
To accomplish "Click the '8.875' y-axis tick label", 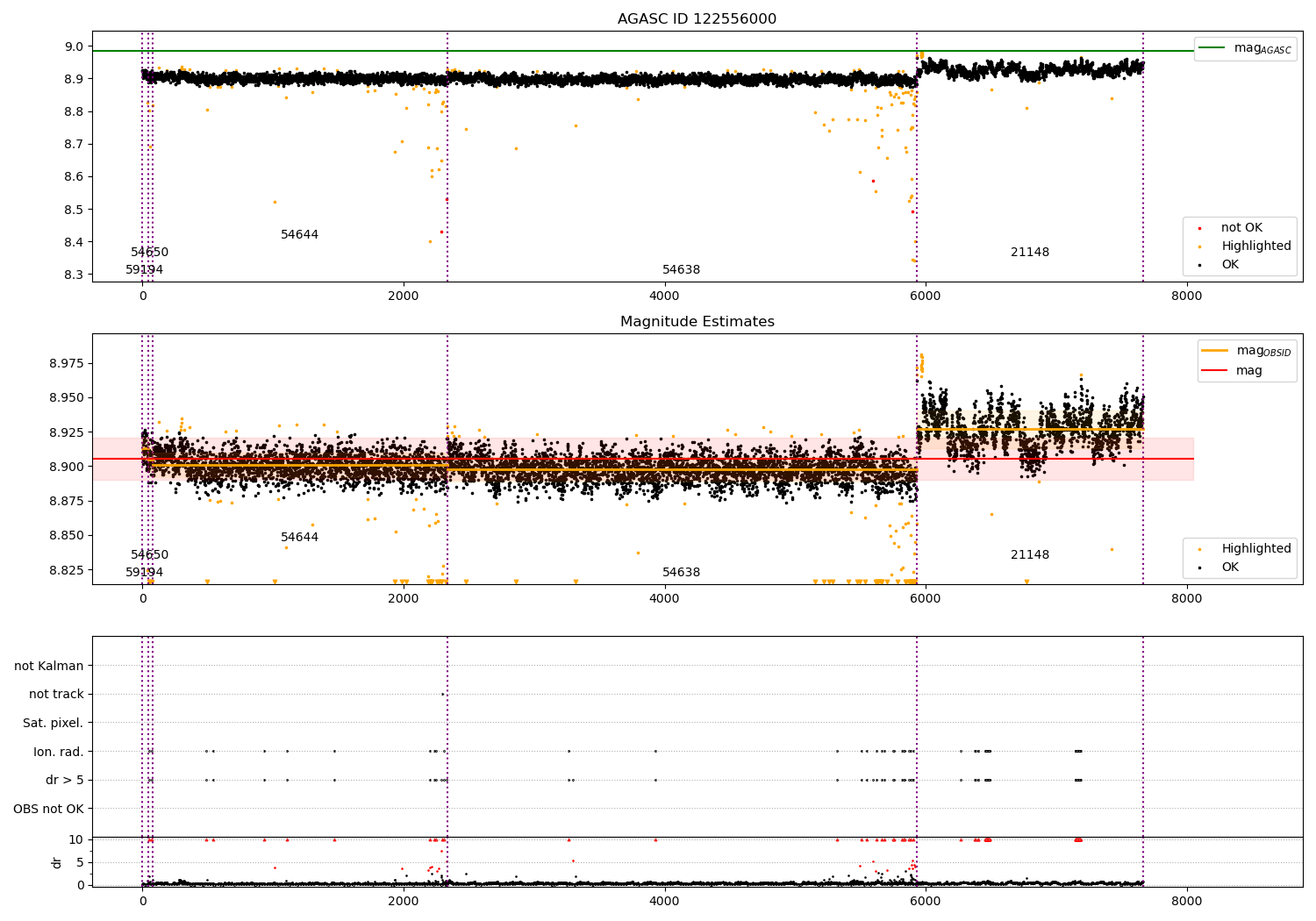I will [x=68, y=501].
